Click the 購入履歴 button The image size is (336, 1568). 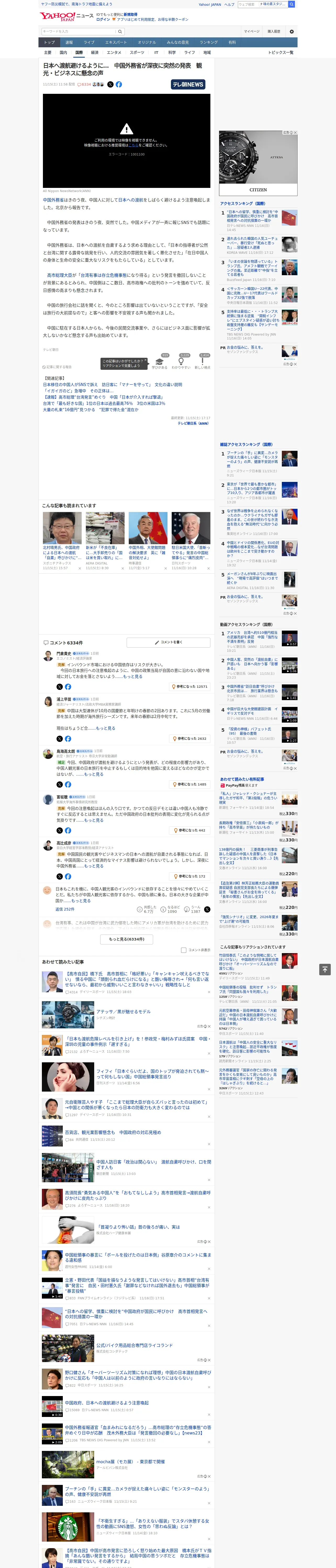tap(274, 32)
